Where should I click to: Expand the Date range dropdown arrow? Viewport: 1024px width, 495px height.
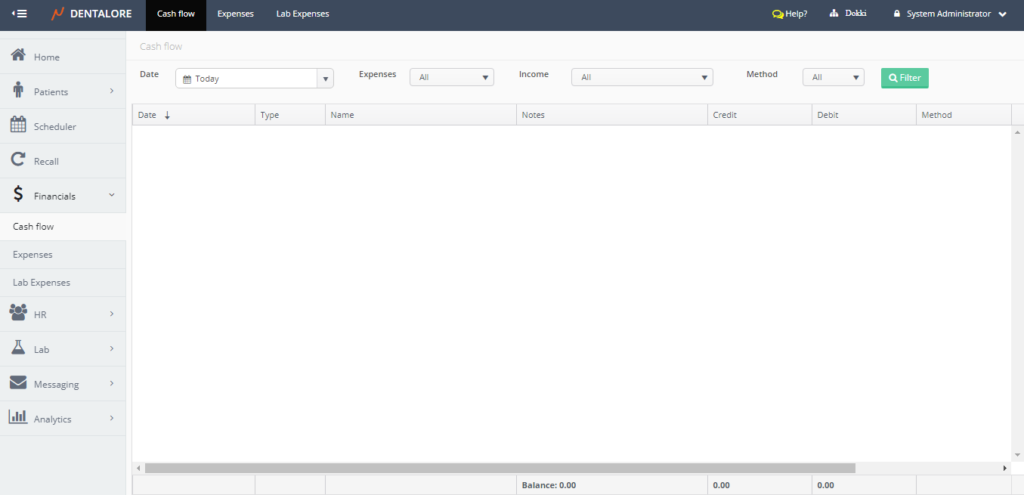click(325, 78)
